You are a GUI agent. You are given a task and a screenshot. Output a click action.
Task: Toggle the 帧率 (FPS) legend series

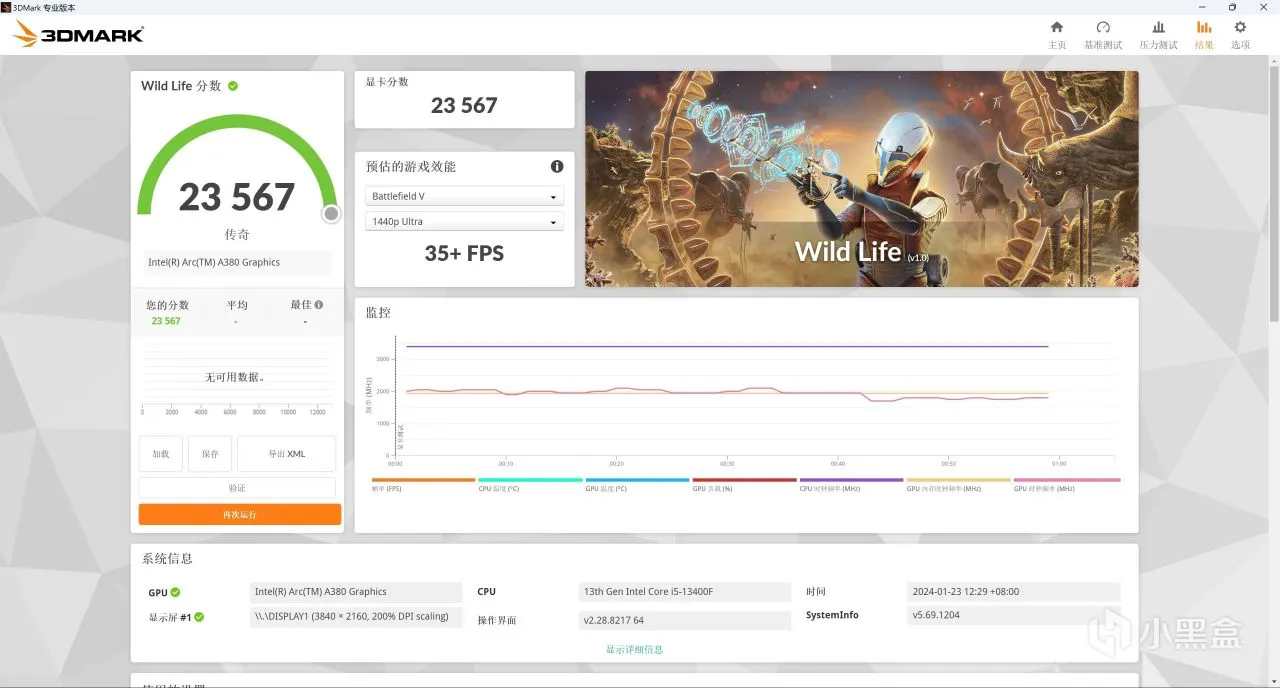pos(423,484)
